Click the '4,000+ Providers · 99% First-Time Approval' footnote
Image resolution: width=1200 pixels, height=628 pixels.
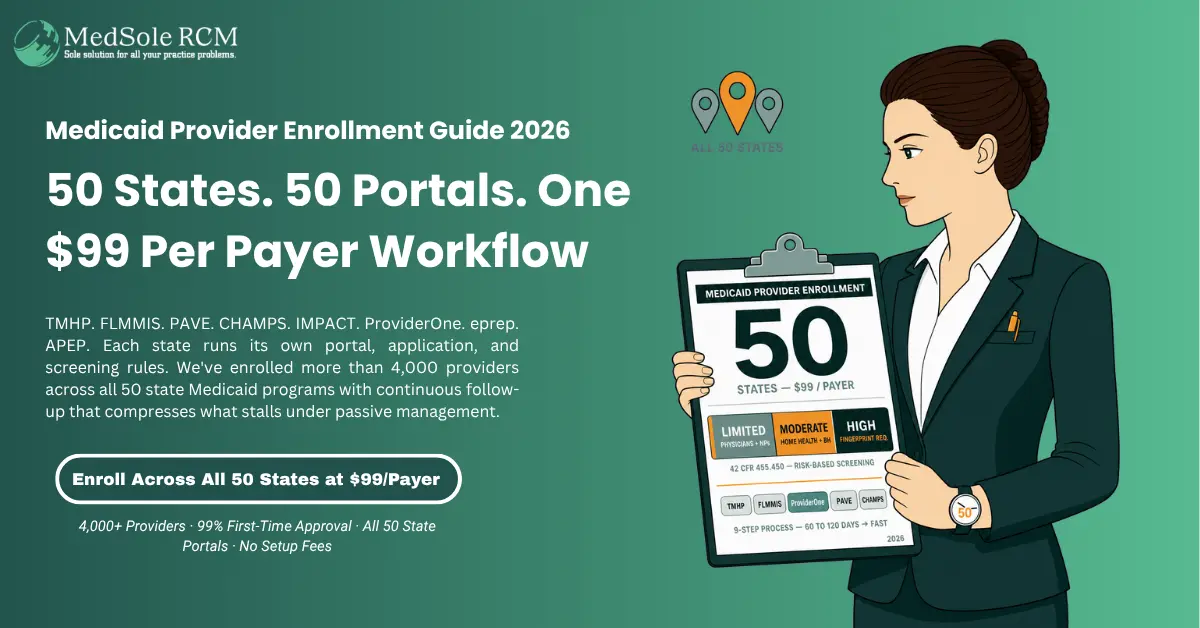coord(258,536)
